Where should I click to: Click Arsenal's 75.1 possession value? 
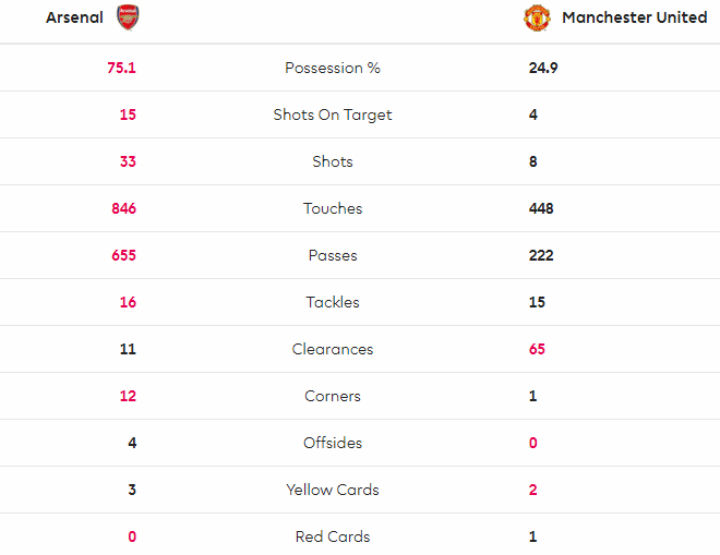[121, 68]
